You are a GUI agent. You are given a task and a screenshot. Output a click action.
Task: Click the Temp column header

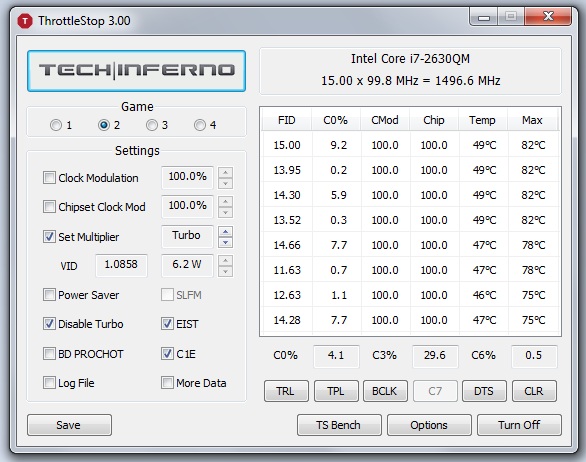pyautogui.click(x=482, y=120)
